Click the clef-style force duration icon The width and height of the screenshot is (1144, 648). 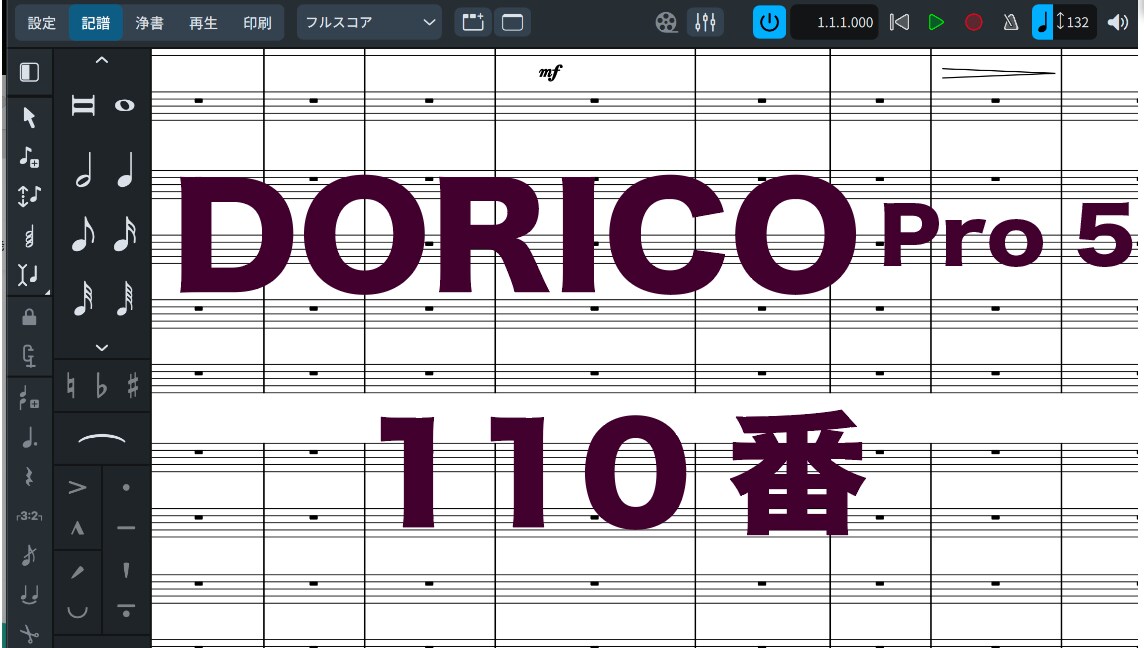(29, 356)
